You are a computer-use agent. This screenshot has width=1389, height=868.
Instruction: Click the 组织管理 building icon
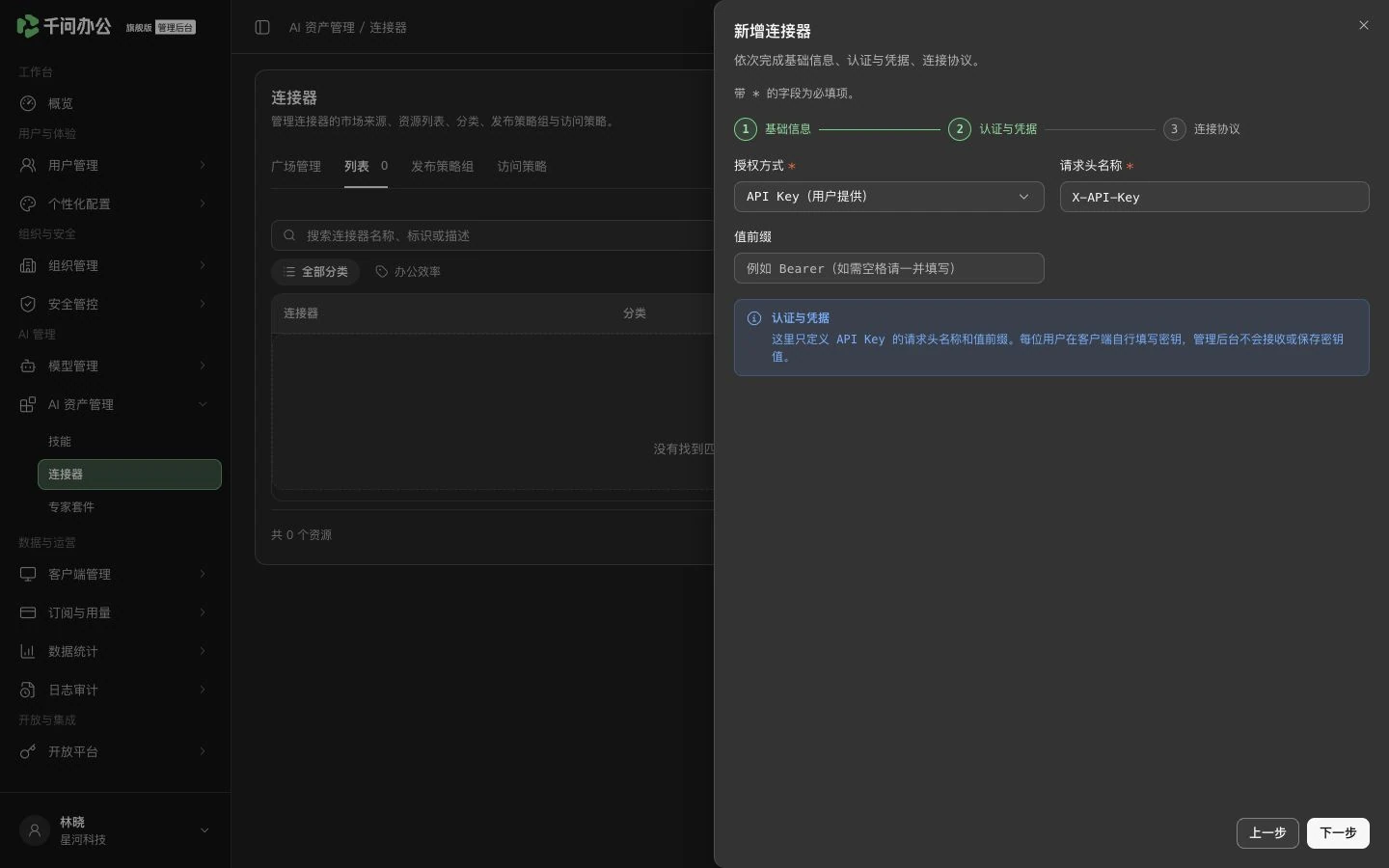(28, 265)
